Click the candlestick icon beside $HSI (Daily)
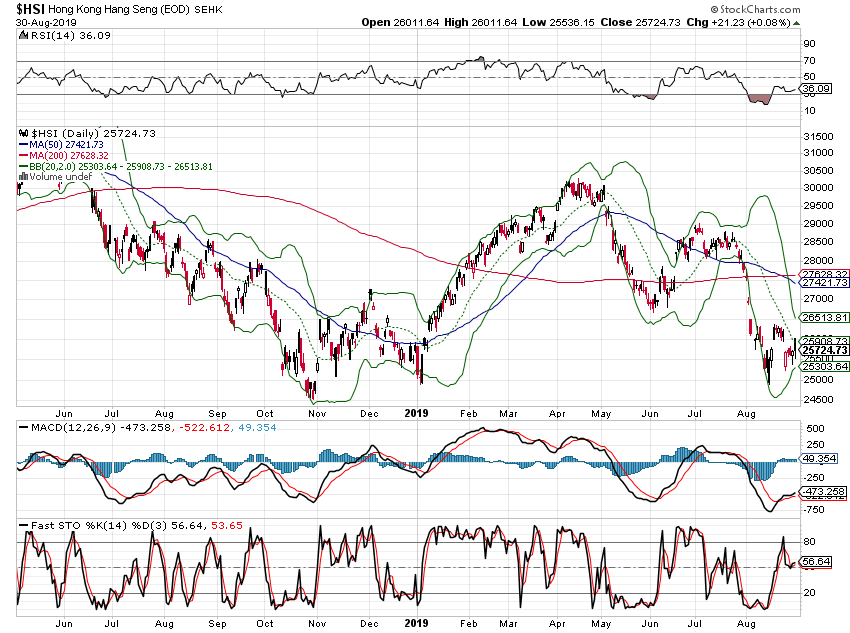 click(x=24, y=133)
